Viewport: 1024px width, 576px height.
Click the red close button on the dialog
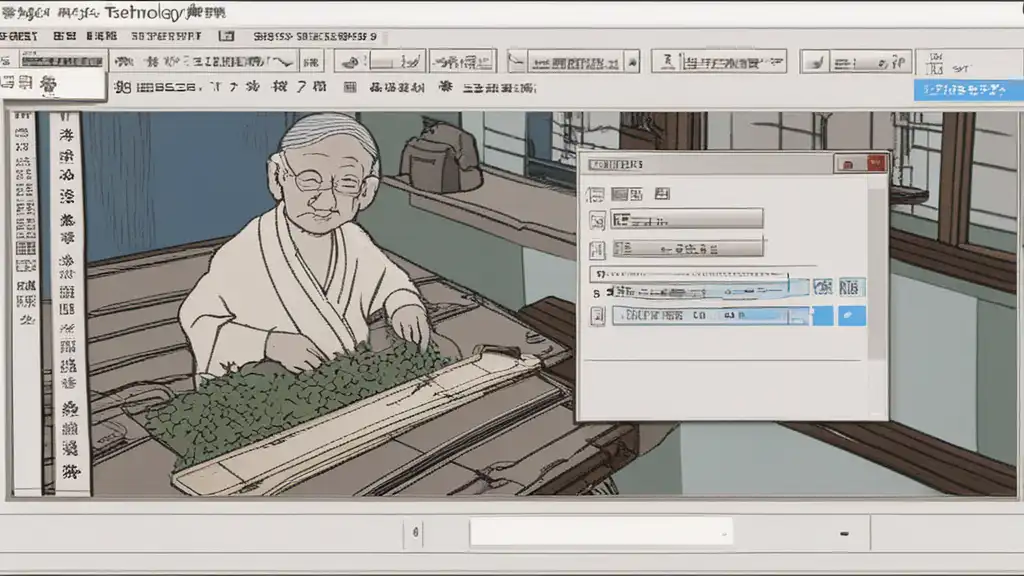876,164
